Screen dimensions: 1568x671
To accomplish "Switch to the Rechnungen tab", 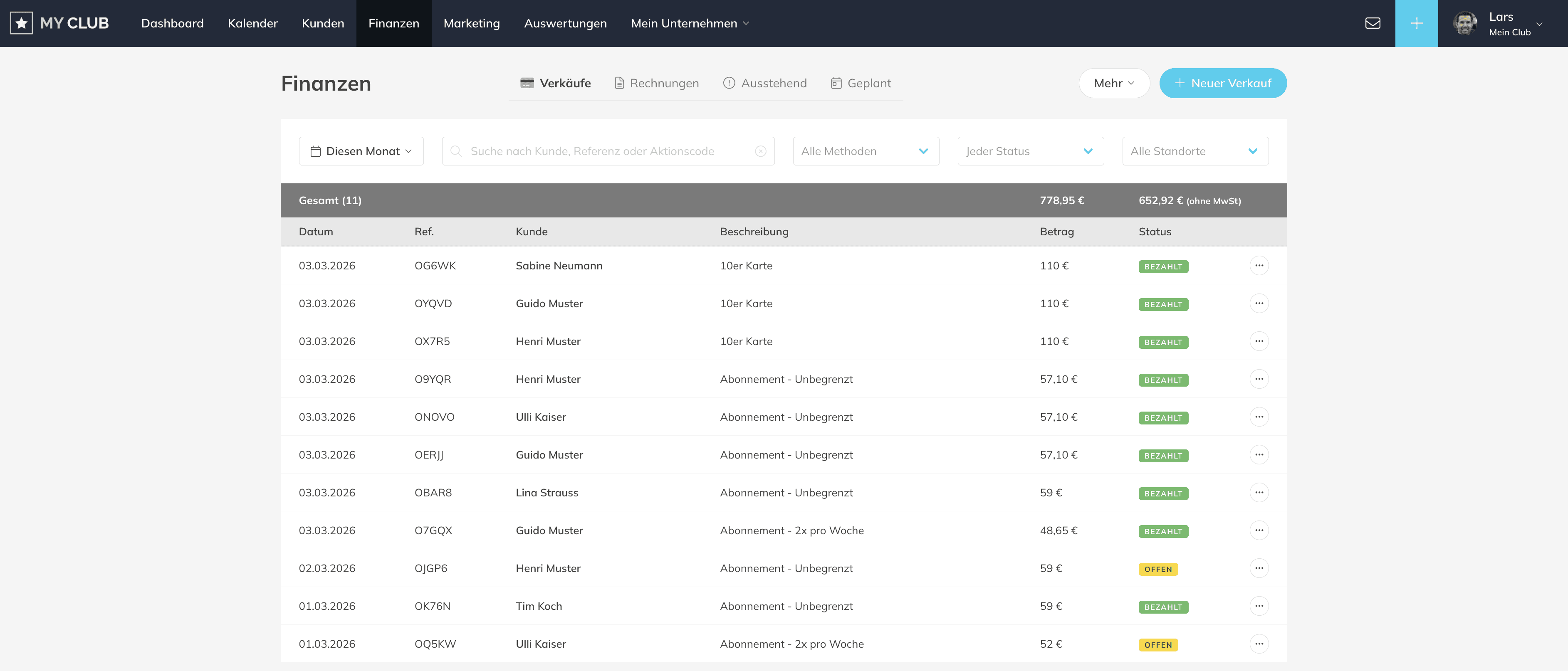I will tap(656, 83).
